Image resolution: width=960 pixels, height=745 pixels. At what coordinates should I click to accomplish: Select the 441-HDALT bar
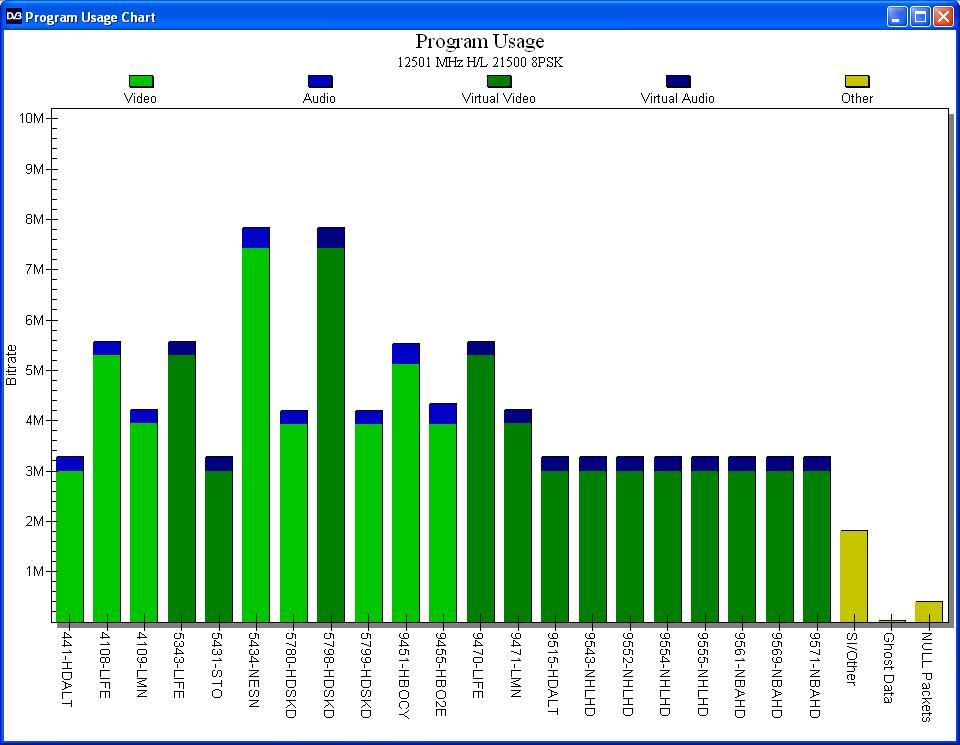pyautogui.click(x=70, y=539)
